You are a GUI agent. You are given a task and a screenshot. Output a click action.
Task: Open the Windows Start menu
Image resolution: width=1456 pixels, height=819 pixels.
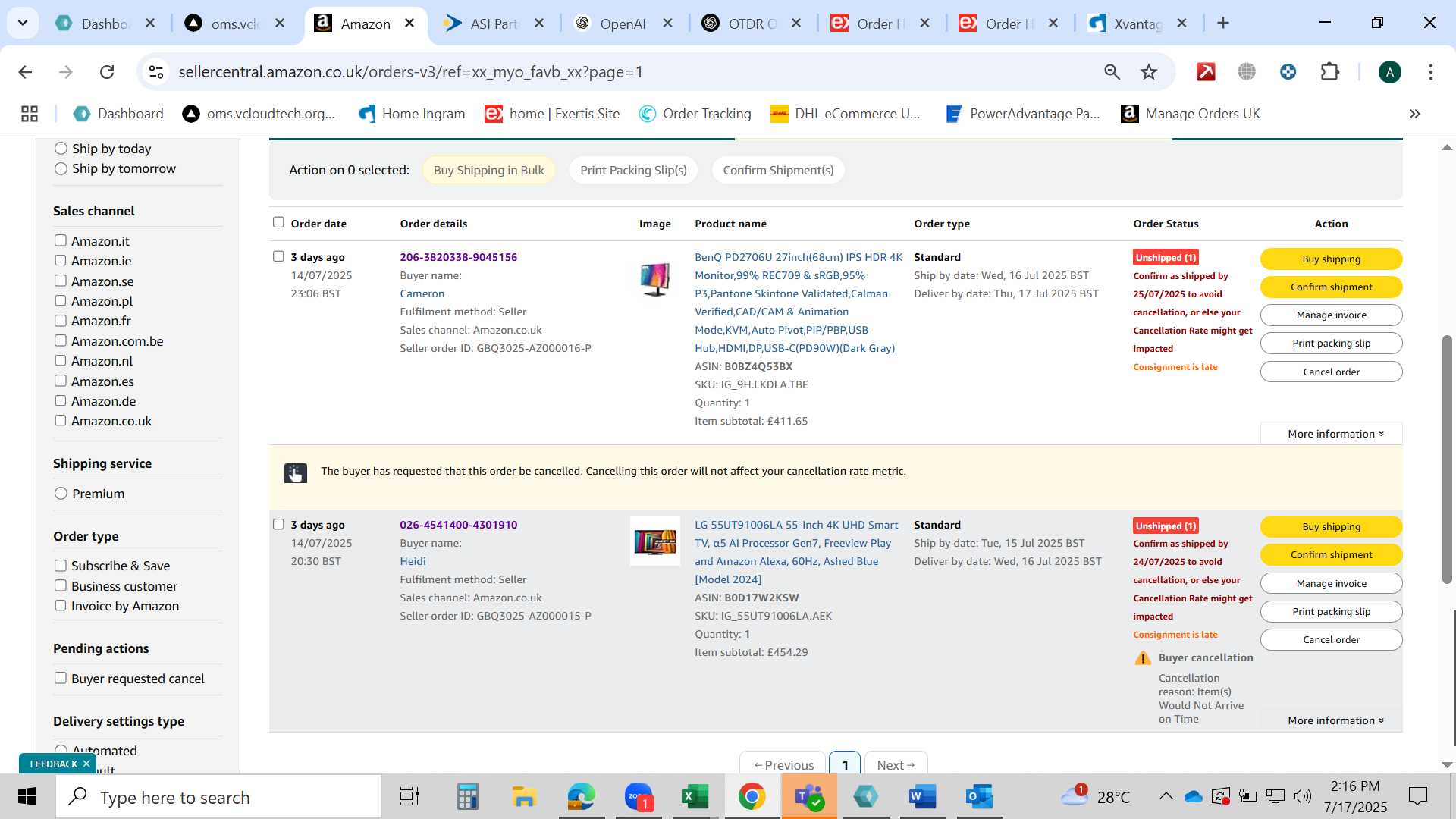pyautogui.click(x=27, y=797)
